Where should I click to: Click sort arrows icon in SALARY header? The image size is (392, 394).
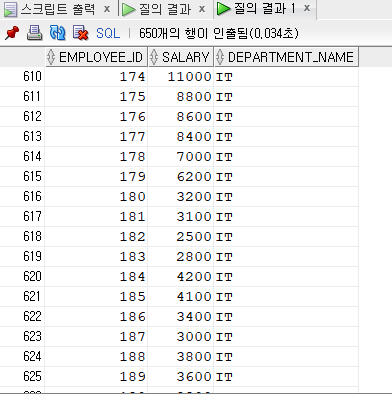point(154,57)
